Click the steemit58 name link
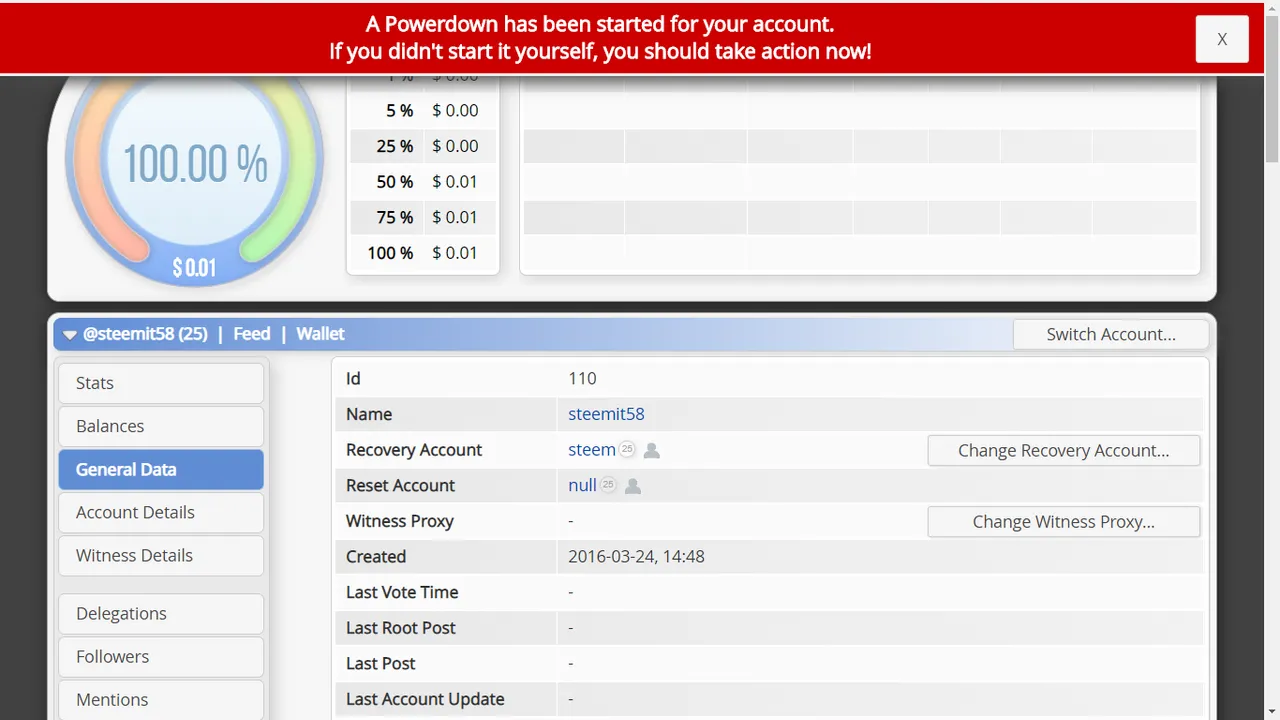This screenshot has height=720, width=1280. coord(606,414)
